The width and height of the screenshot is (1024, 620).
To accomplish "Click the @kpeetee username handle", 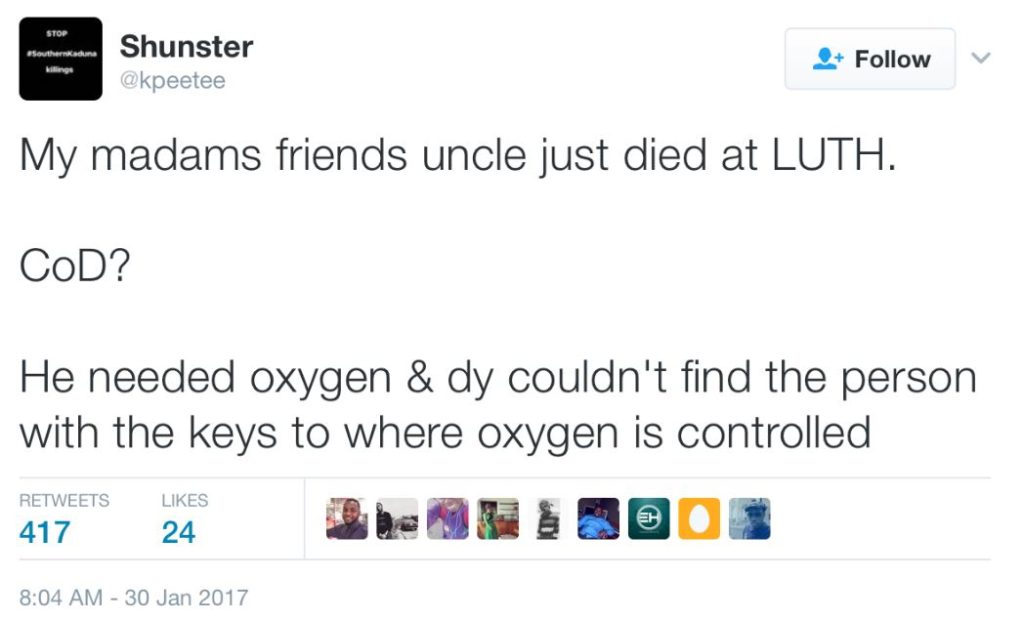I will 172,81.
